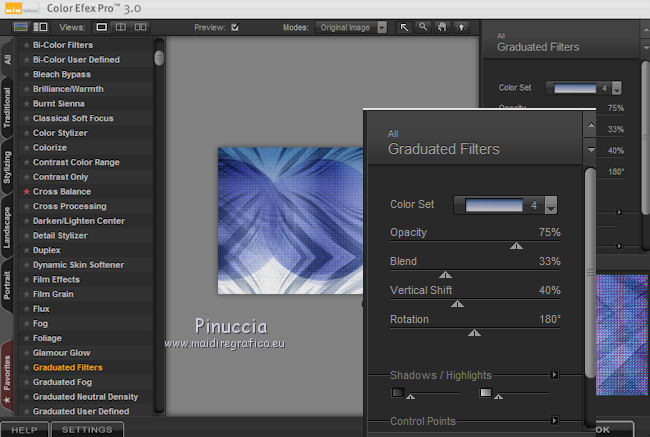Click favorite star beside Graduated Filters
Image resolution: width=650 pixels, height=437 pixels.
tap(27, 368)
